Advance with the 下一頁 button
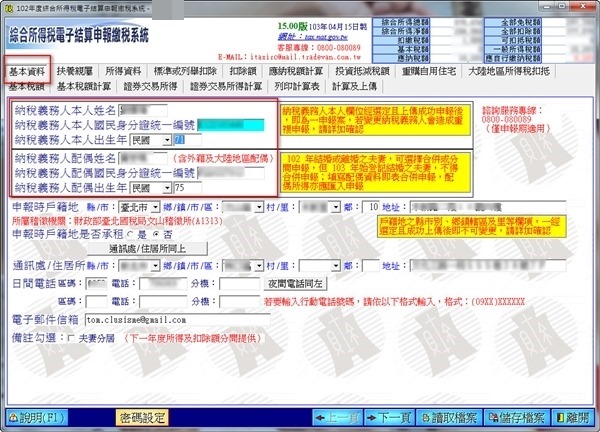The width and height of the screenshot is (600, 432). 388,417
